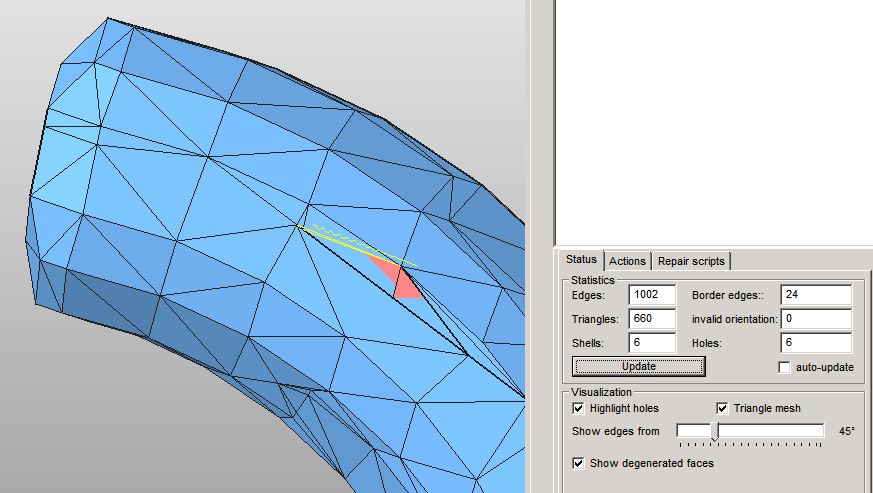Click the Holes count field

pyautogui.click(x=816, y=343)
